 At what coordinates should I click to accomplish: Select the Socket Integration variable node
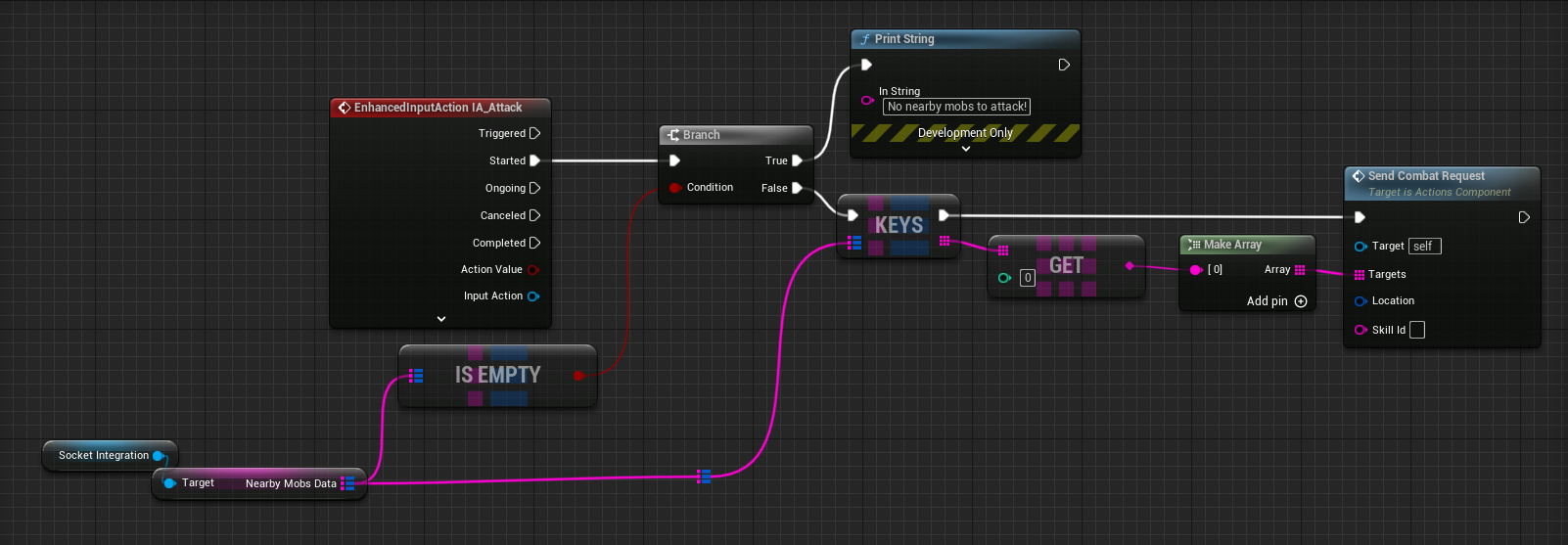coord(111,456)
